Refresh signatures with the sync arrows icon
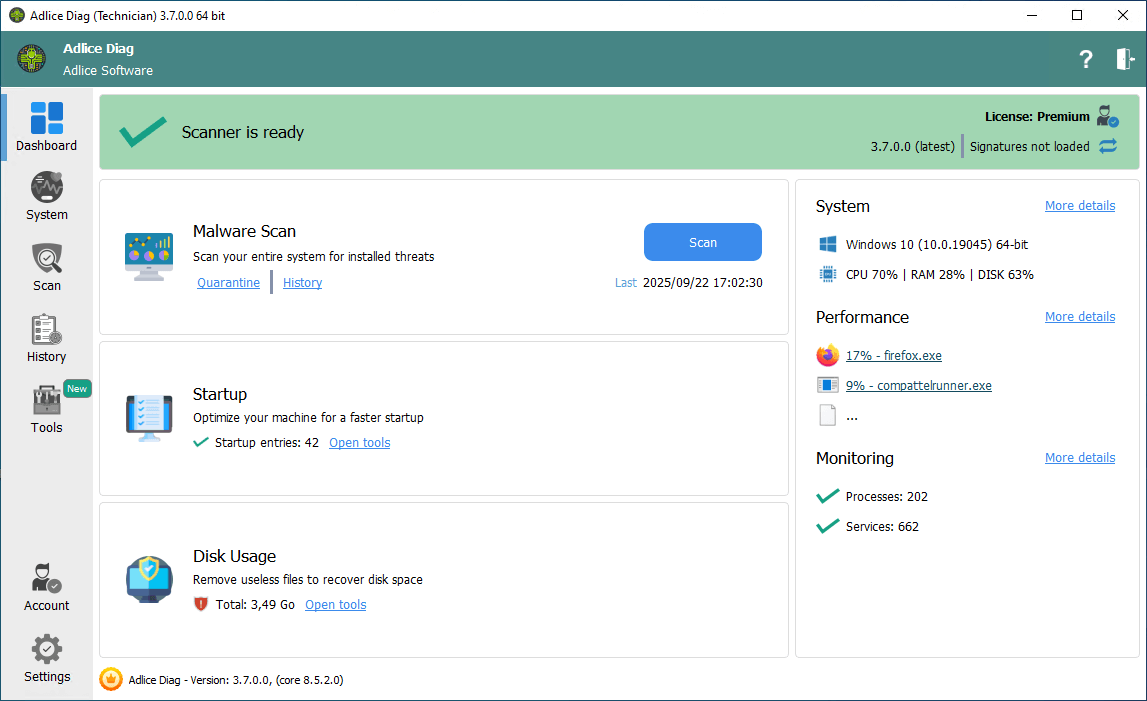Viewport: 1147px width, 701px height. 1108,146
